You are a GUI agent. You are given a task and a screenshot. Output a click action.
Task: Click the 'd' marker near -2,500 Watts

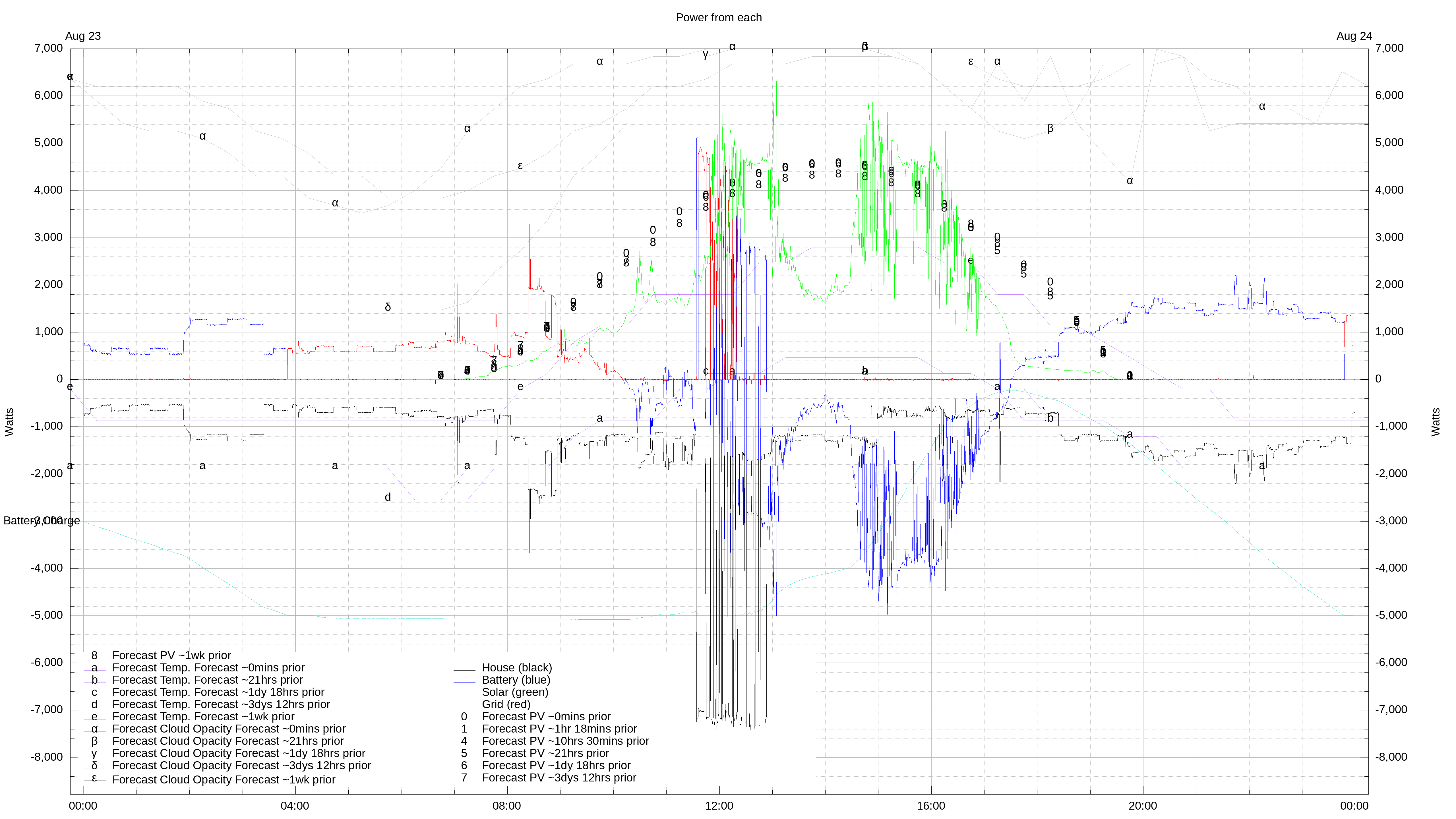pyautogui.click(x=388, y=497)
